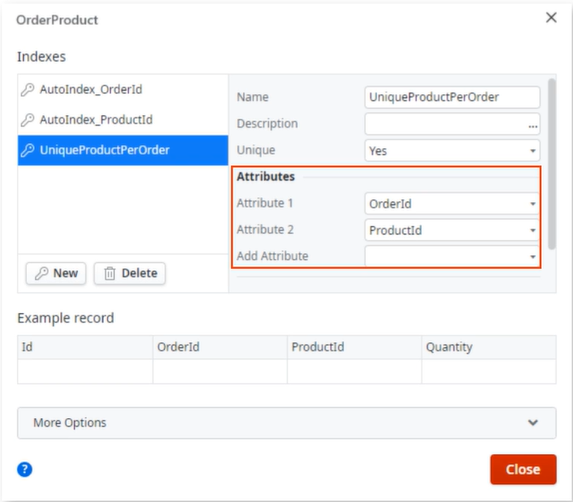Edit the index Name field
This screenshot has height=502, width=573.
coord(452,97)
